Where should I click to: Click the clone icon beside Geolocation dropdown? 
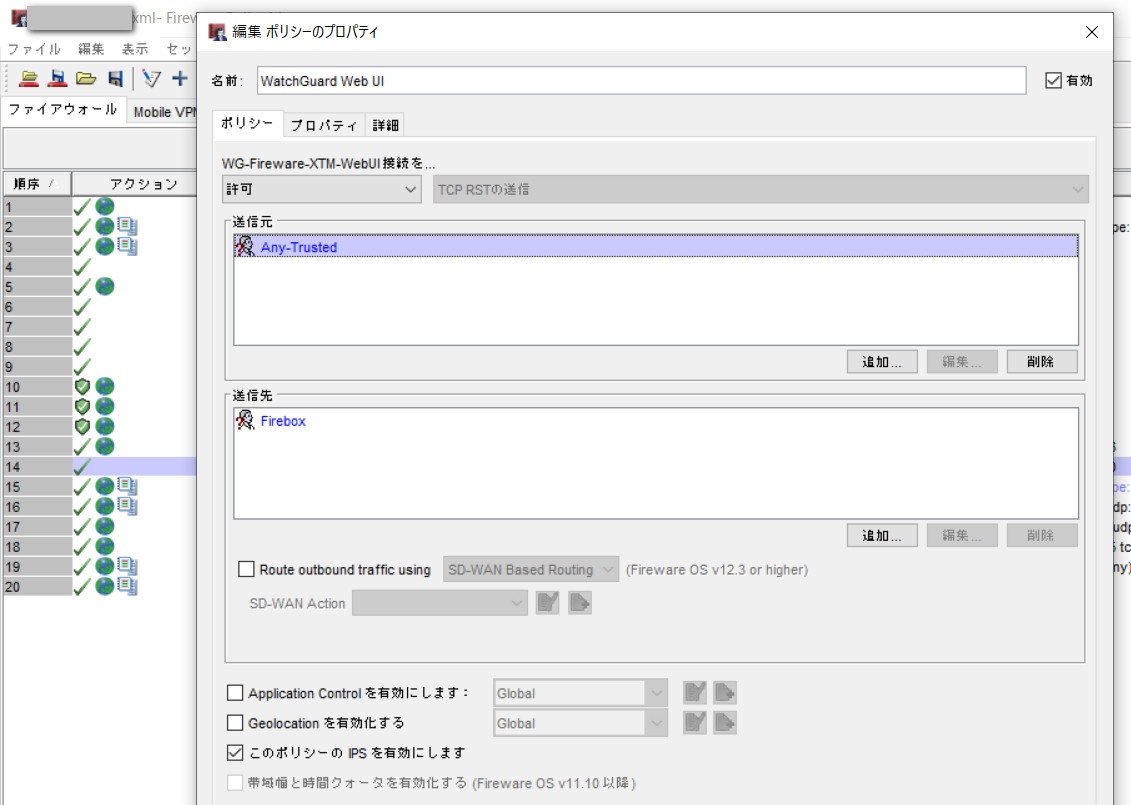725,722
